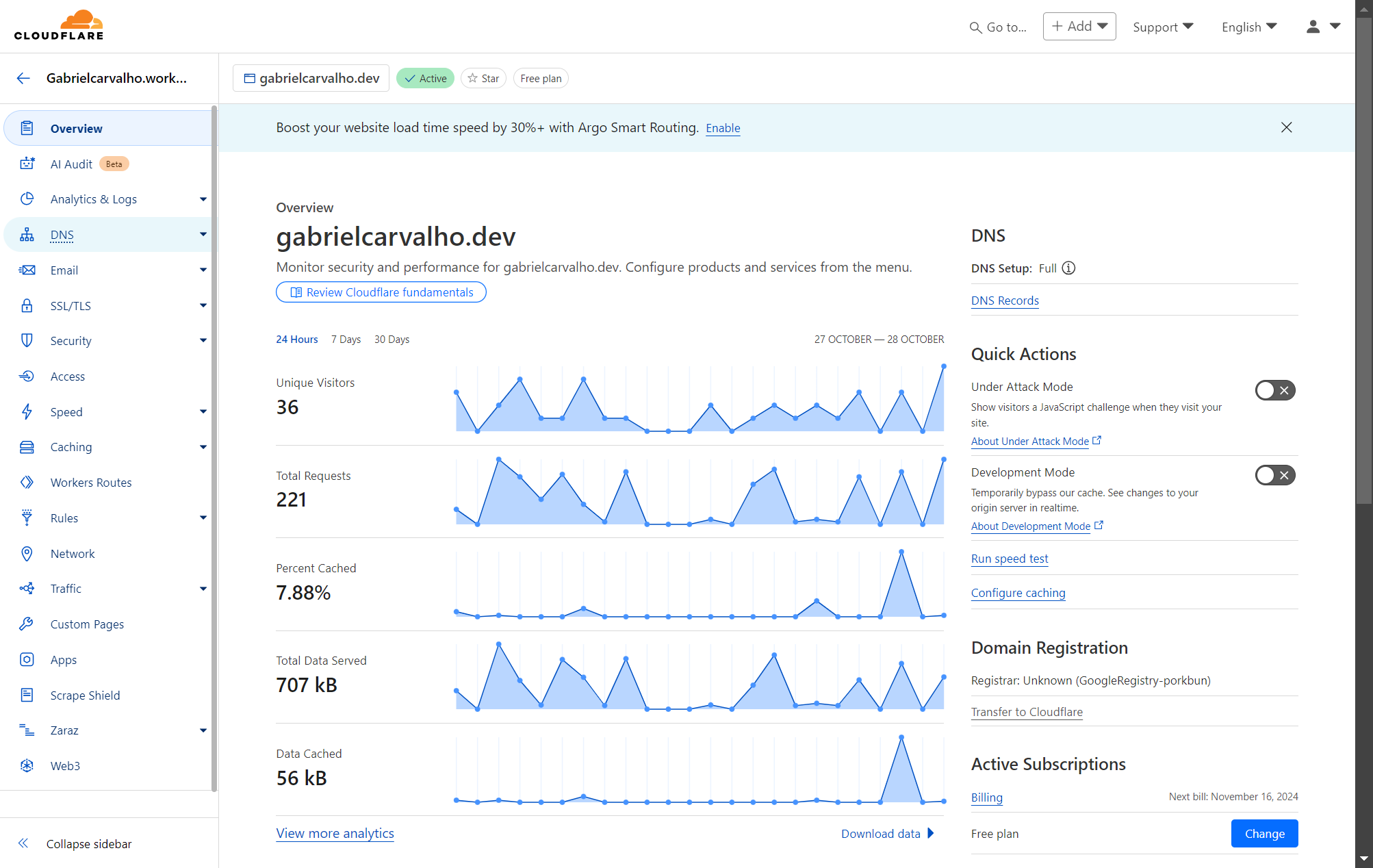The height and width of the screenshot is (868, 1373).
Task: Click View more analytics link
Action: (335, 833)
